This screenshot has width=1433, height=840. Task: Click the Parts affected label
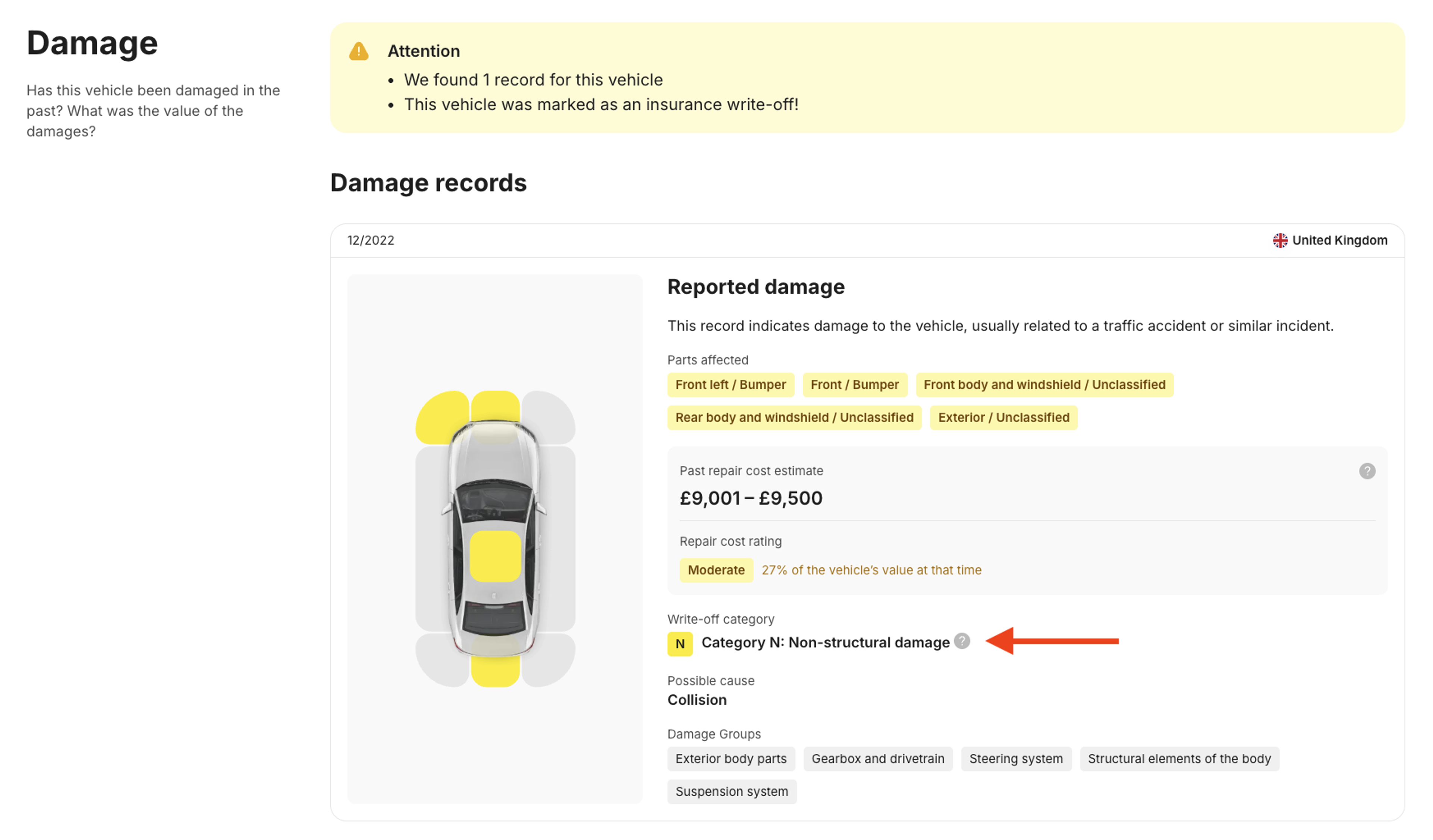point(708,360)
